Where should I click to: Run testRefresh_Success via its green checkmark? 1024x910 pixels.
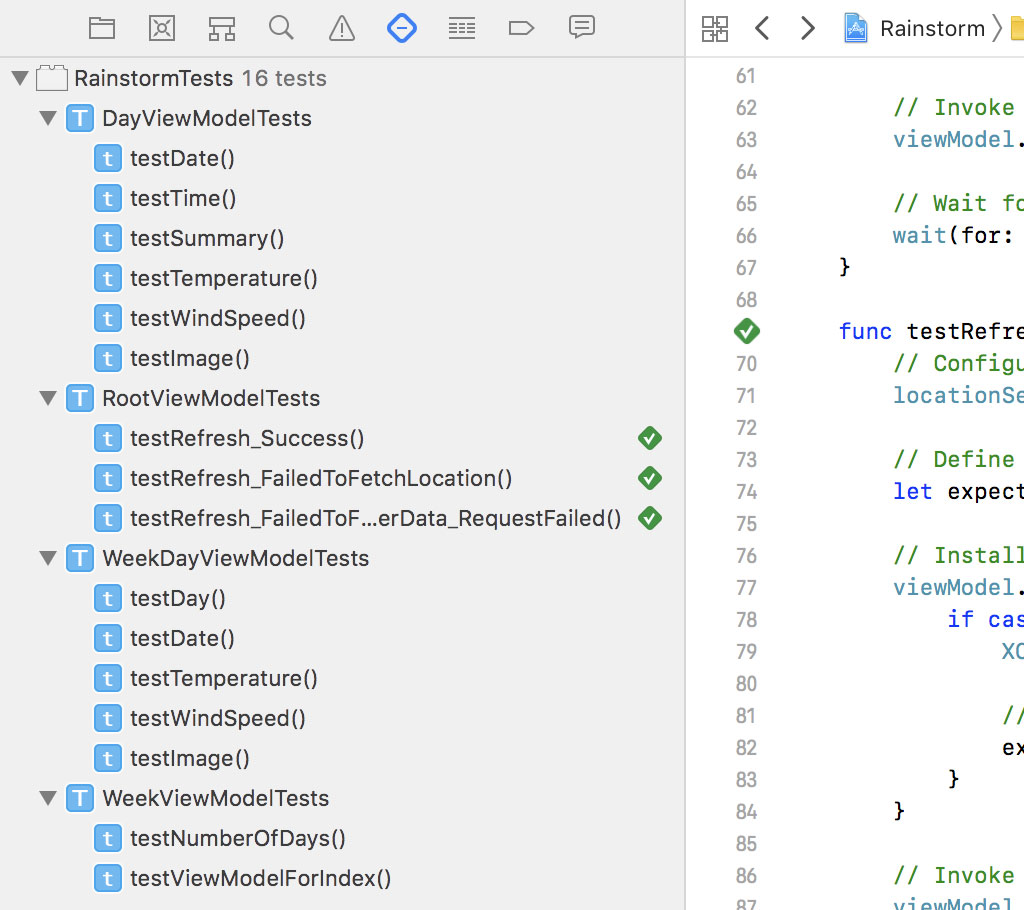650,438
